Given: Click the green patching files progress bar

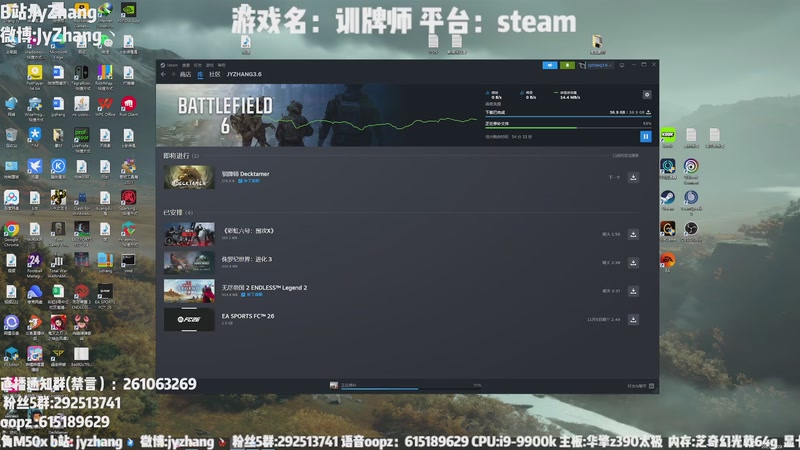Looking at the screenshot, I should pos(567,128).
